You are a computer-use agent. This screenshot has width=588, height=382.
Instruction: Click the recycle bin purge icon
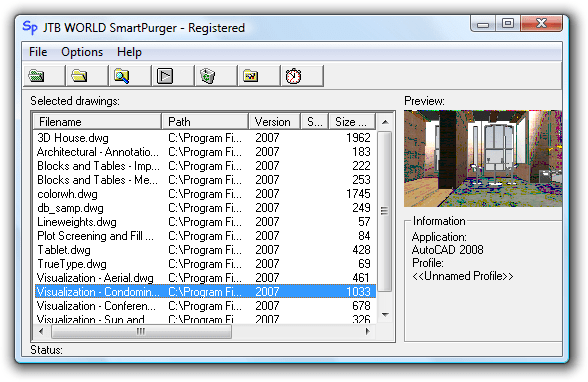(x=207, y=76)
